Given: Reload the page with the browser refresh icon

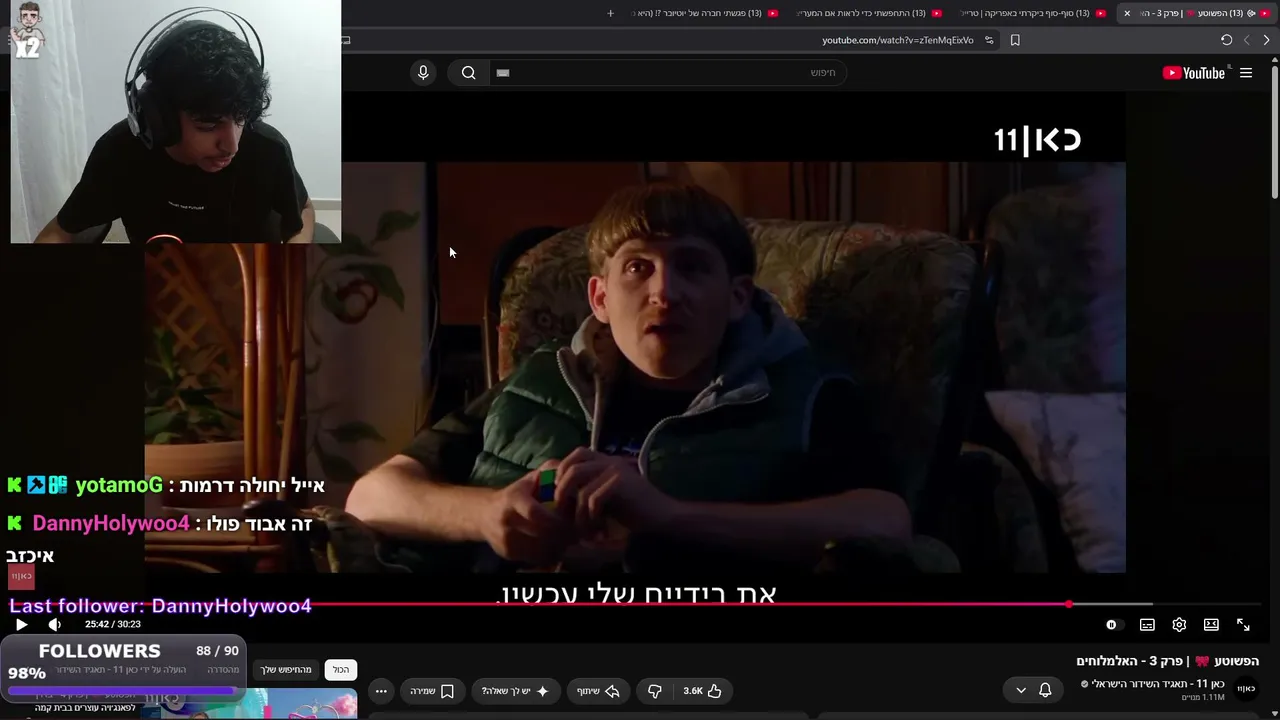Looking at the screenshot, I should tap(1226, 40).
